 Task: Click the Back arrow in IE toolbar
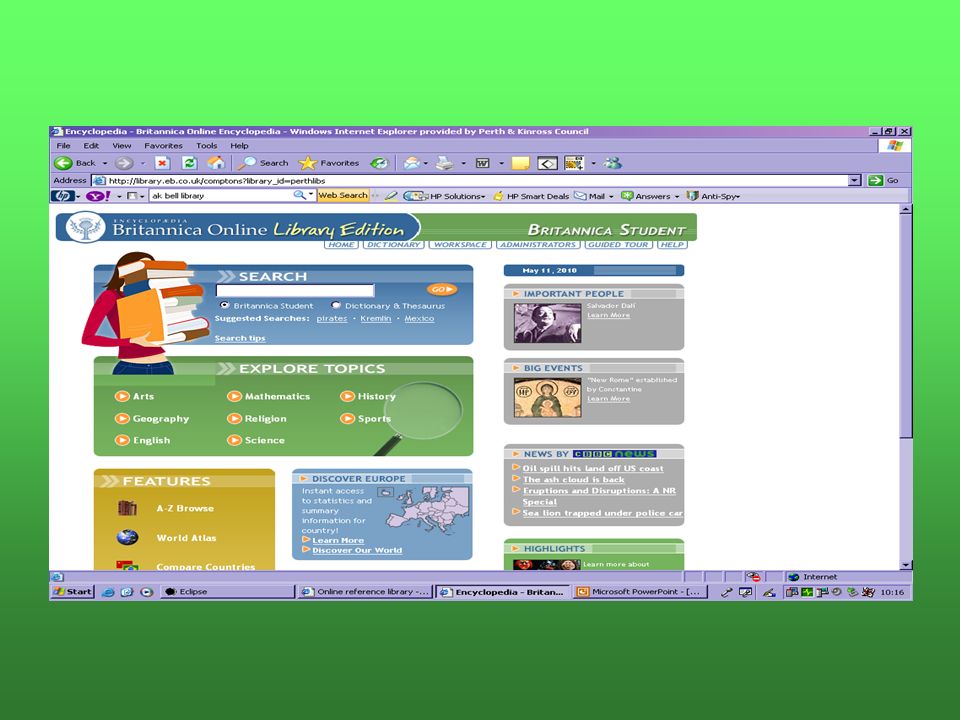pyautogui.click(x=63, y=163)
